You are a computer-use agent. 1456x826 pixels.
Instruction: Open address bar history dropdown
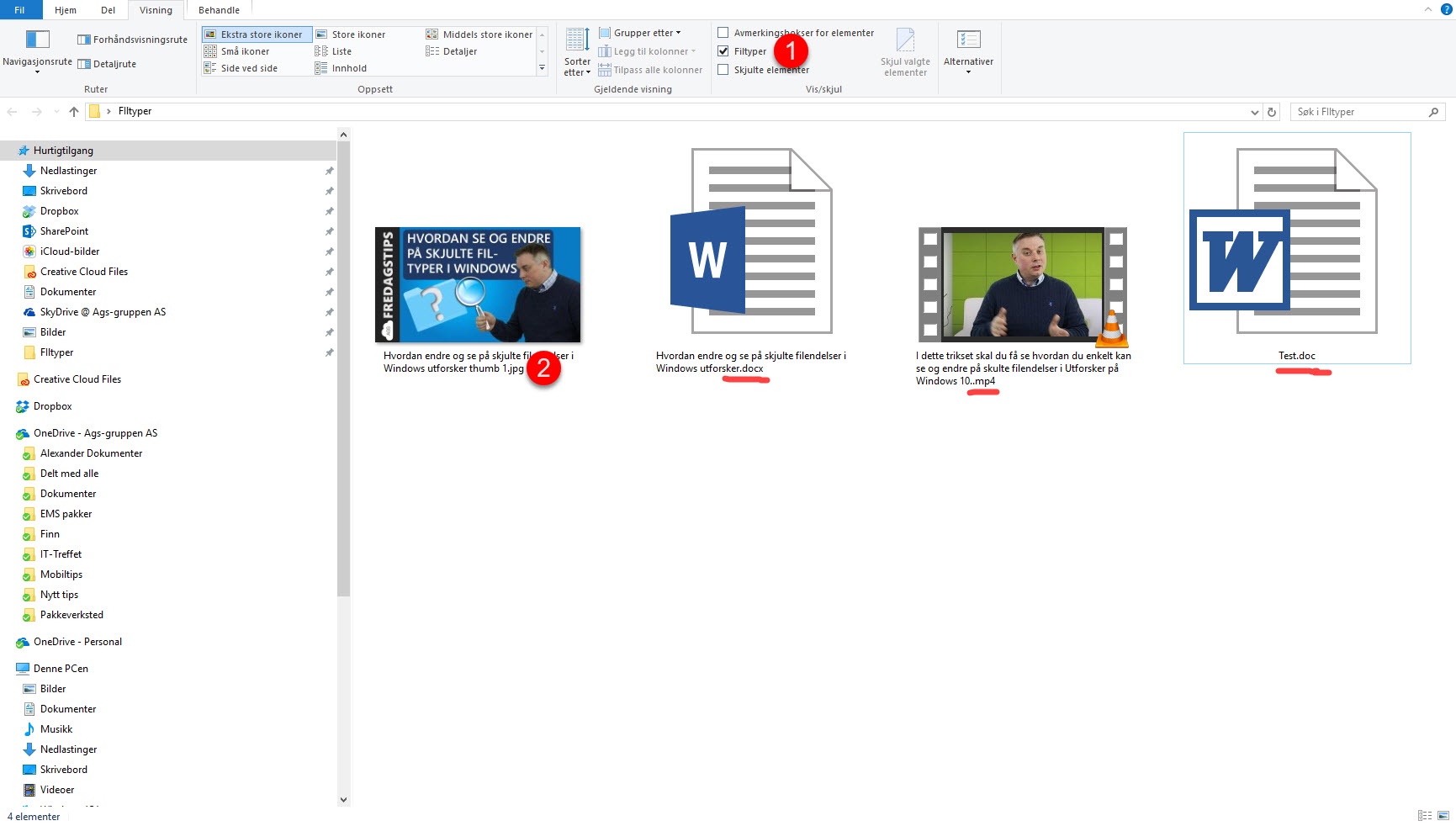(1254, 112)
